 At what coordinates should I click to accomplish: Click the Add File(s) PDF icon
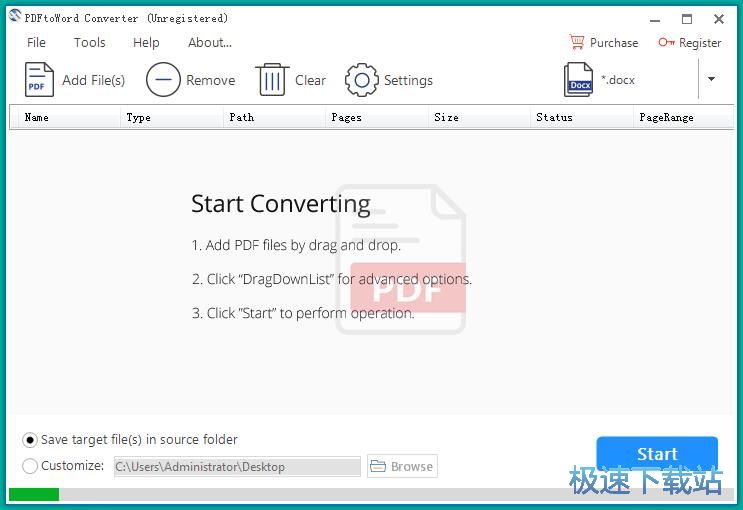click(x=39, y=80)
